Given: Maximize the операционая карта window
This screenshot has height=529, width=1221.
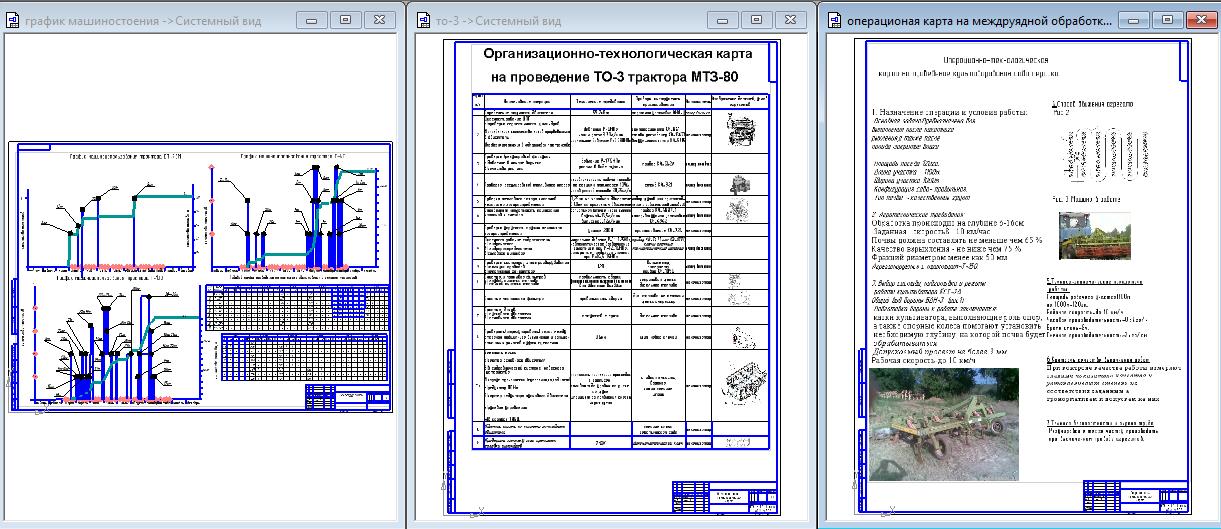Looking at the screenshot, I should pyautogui.click(x=1166, y=19).
